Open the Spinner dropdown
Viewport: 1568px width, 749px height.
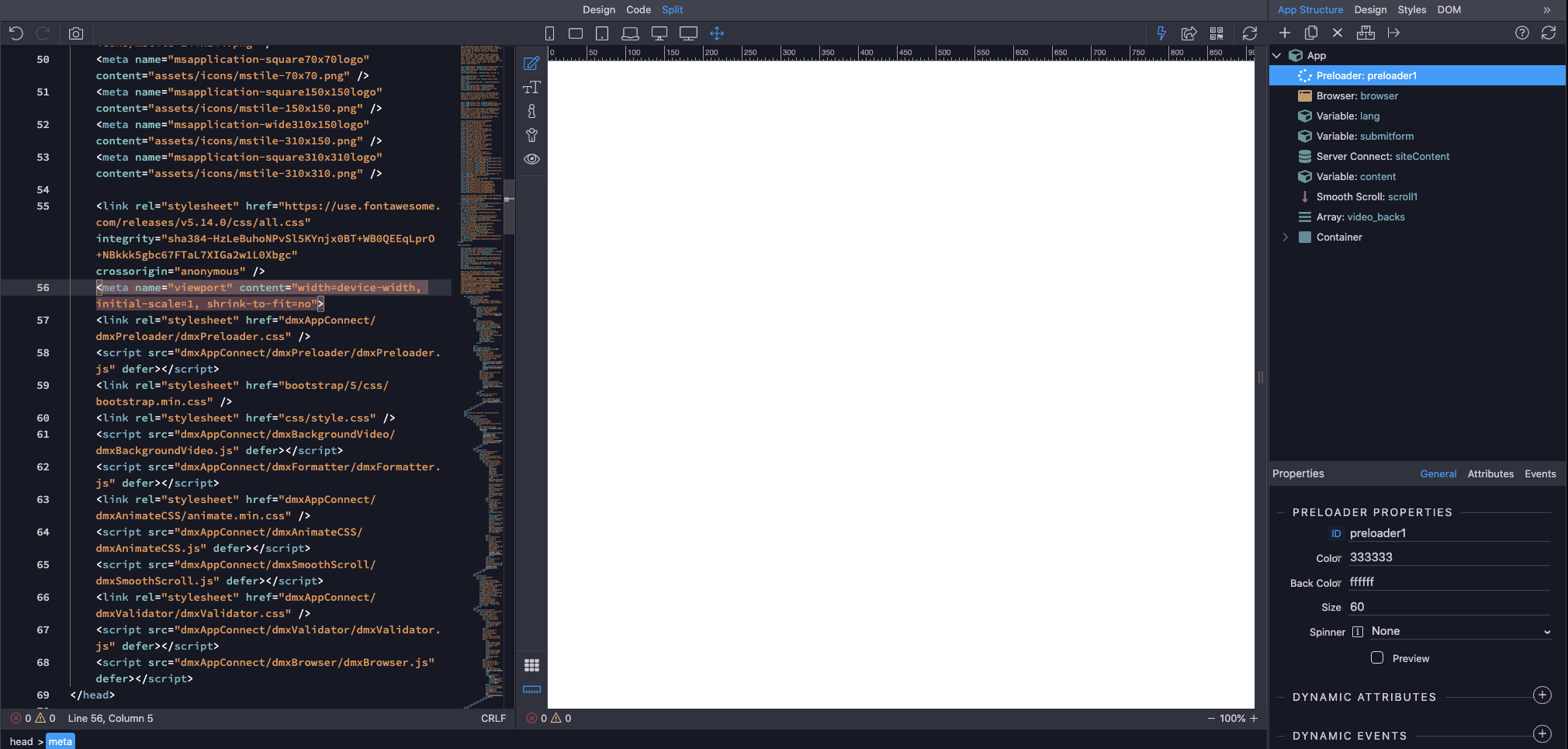1461,631
